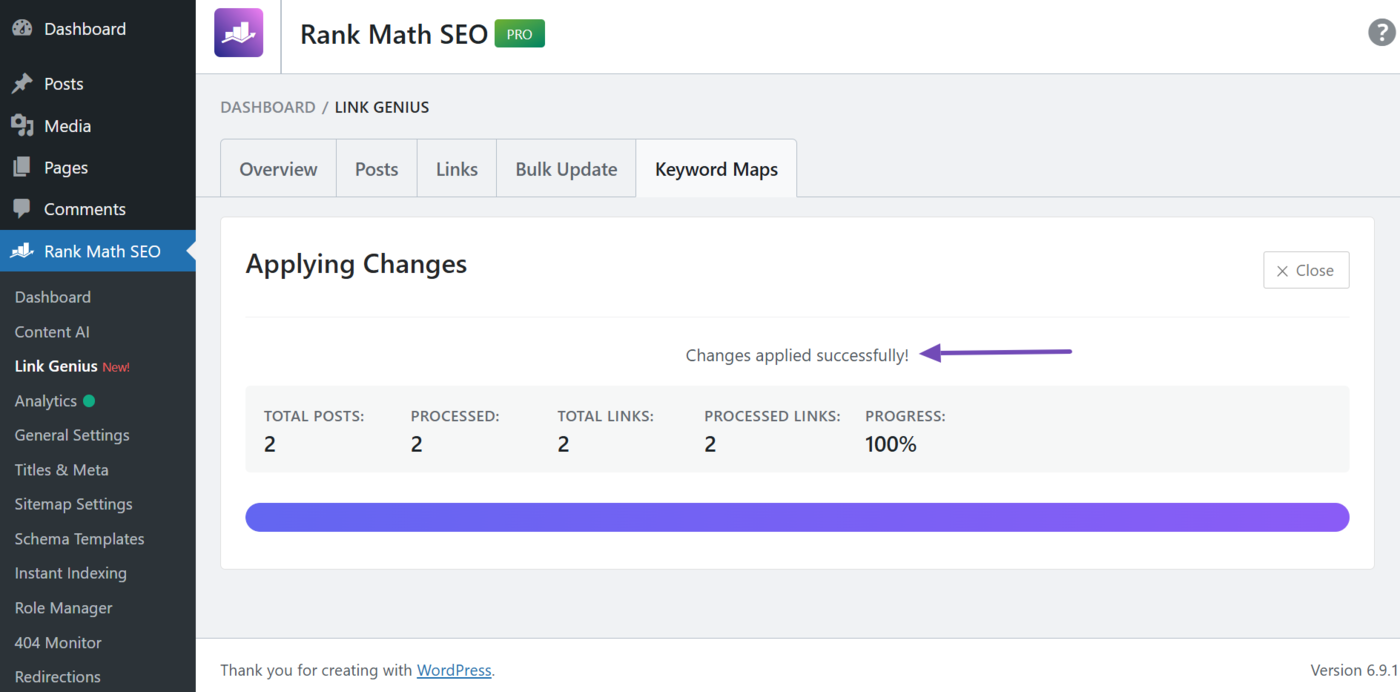
Task: Click the Rank Math SEO sidebar icon
Action: 22,251
